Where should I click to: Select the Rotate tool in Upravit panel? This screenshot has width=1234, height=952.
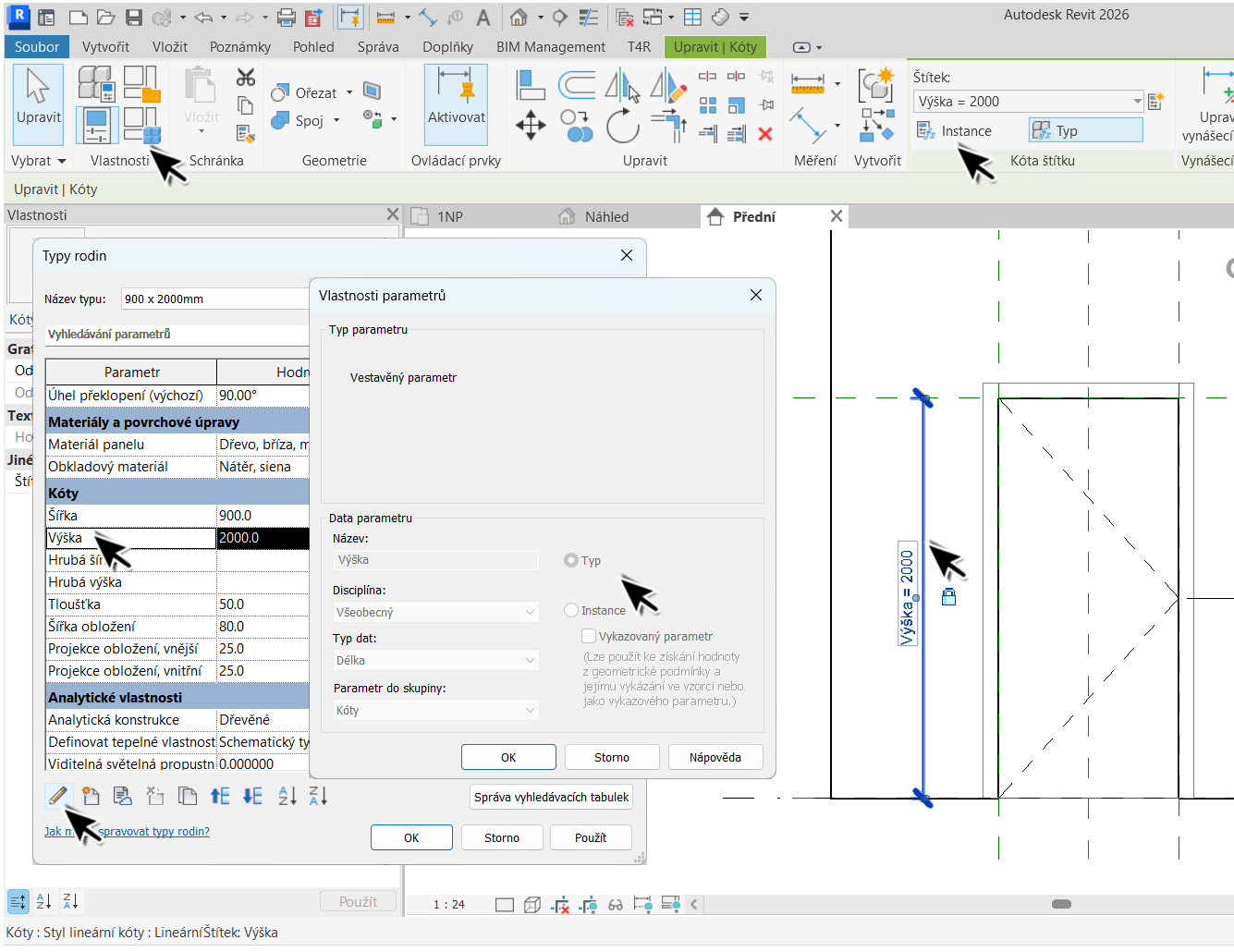pos(622,126)
